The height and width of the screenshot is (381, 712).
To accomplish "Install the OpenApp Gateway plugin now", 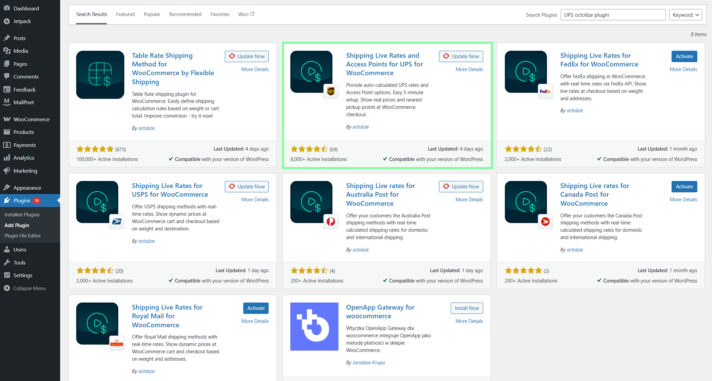I will [467, 308].
